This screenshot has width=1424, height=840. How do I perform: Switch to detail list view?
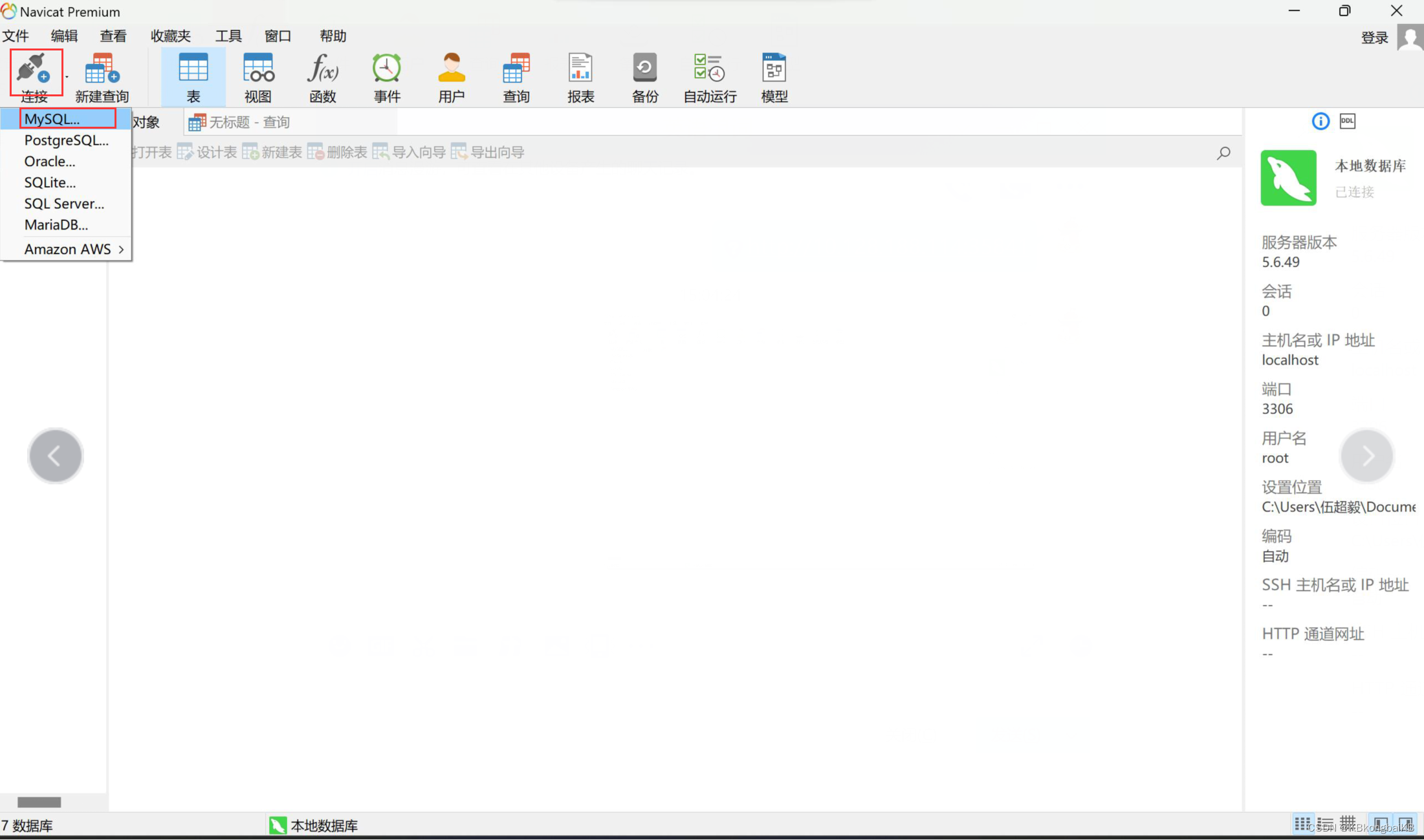click(x=1325, y=824)
